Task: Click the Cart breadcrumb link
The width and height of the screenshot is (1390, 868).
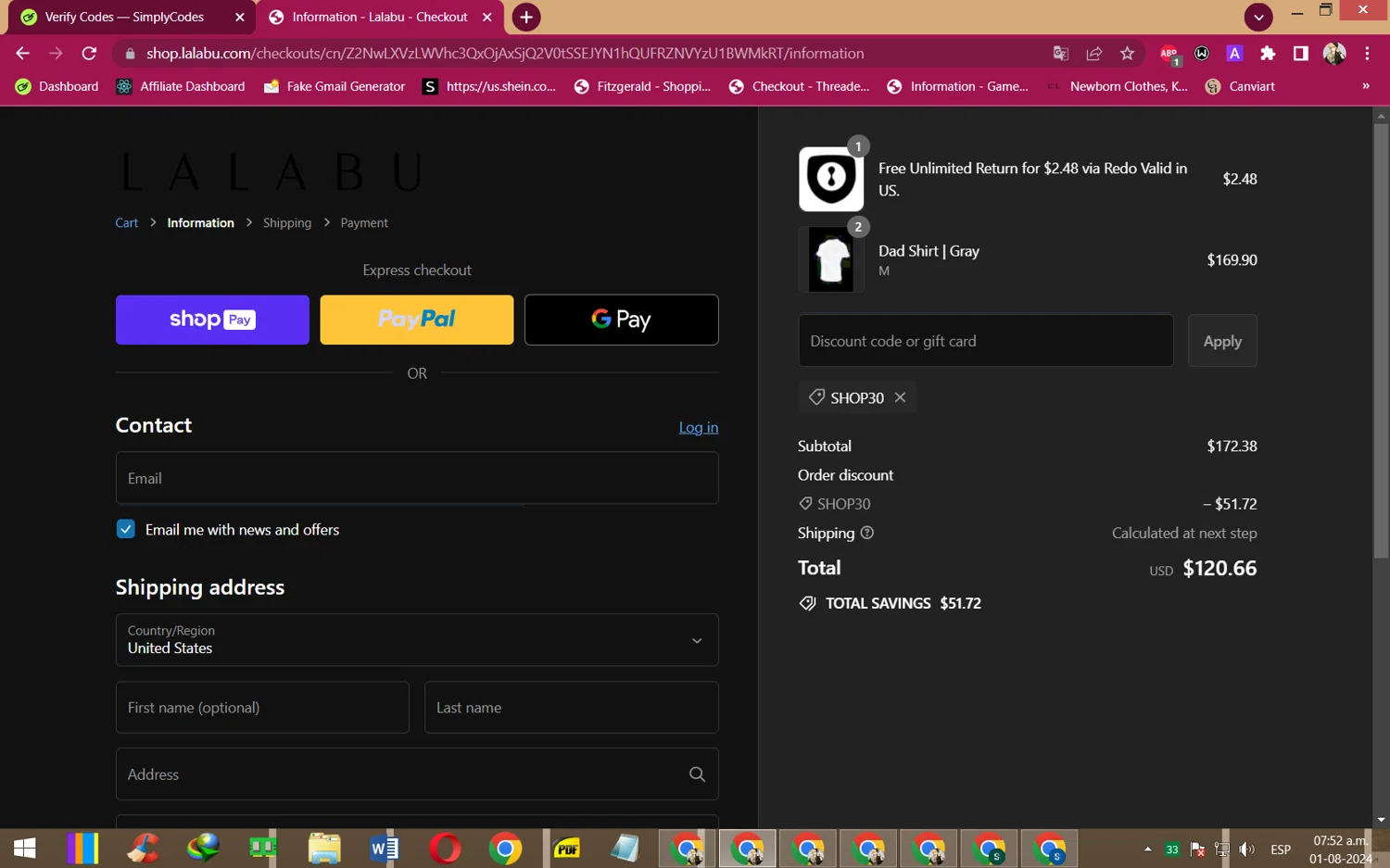Action: click(x=127, y=223)
